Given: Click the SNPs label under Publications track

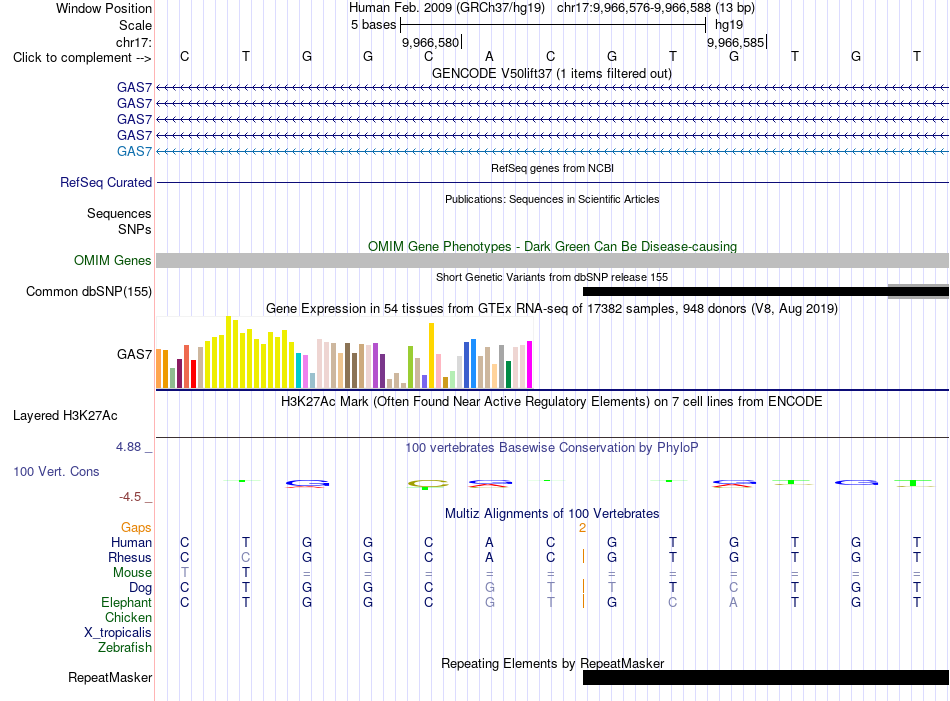Looking at the screenshot, I should tap(135, 230).
